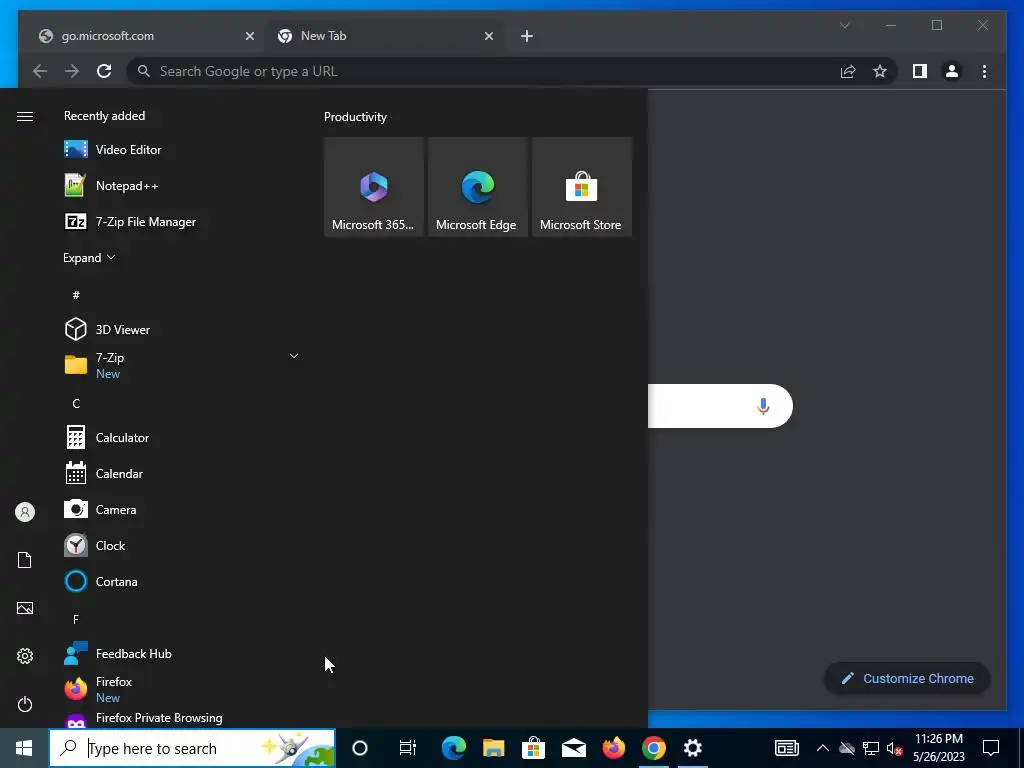Open Microsoft Store from the taskbar
This screenshot has width=1024, height=768.
pyautogui.click(x=534, y=748)
